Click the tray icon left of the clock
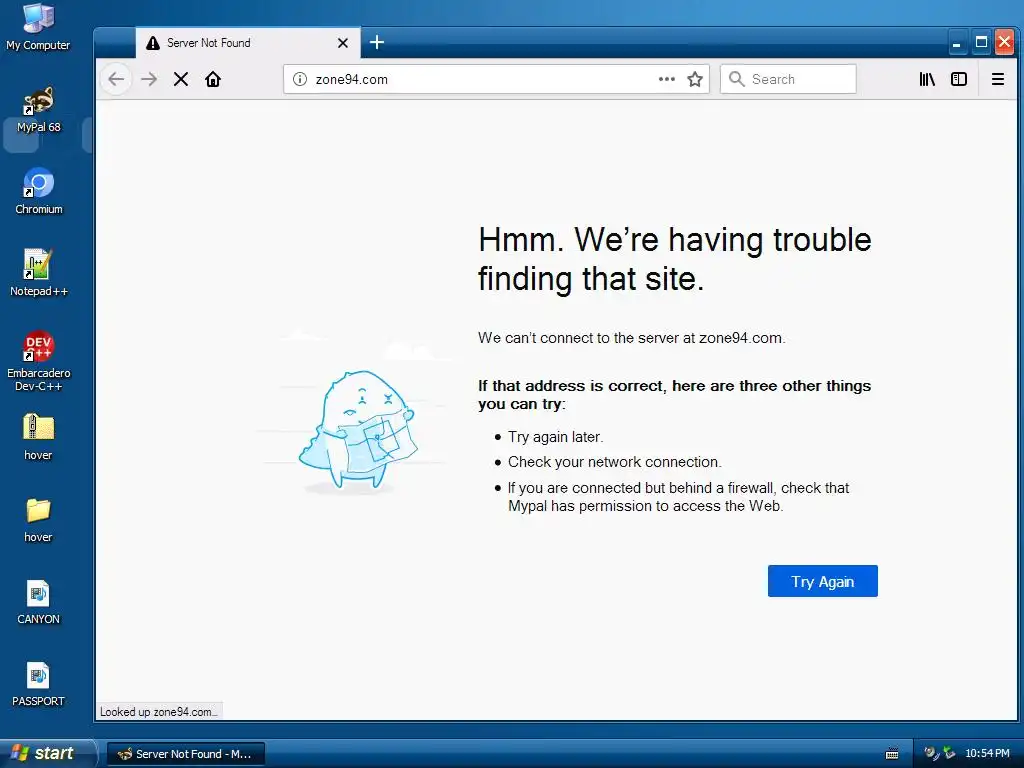Image resolution: width=1024 pixels, height=768 pixels. point(949,753)
